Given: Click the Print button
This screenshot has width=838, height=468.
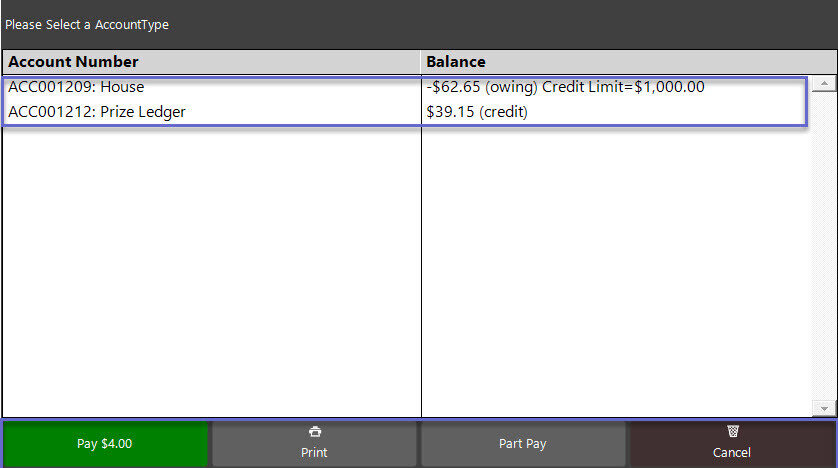Looking at the screenshot, I should click(x=314, y=443).
